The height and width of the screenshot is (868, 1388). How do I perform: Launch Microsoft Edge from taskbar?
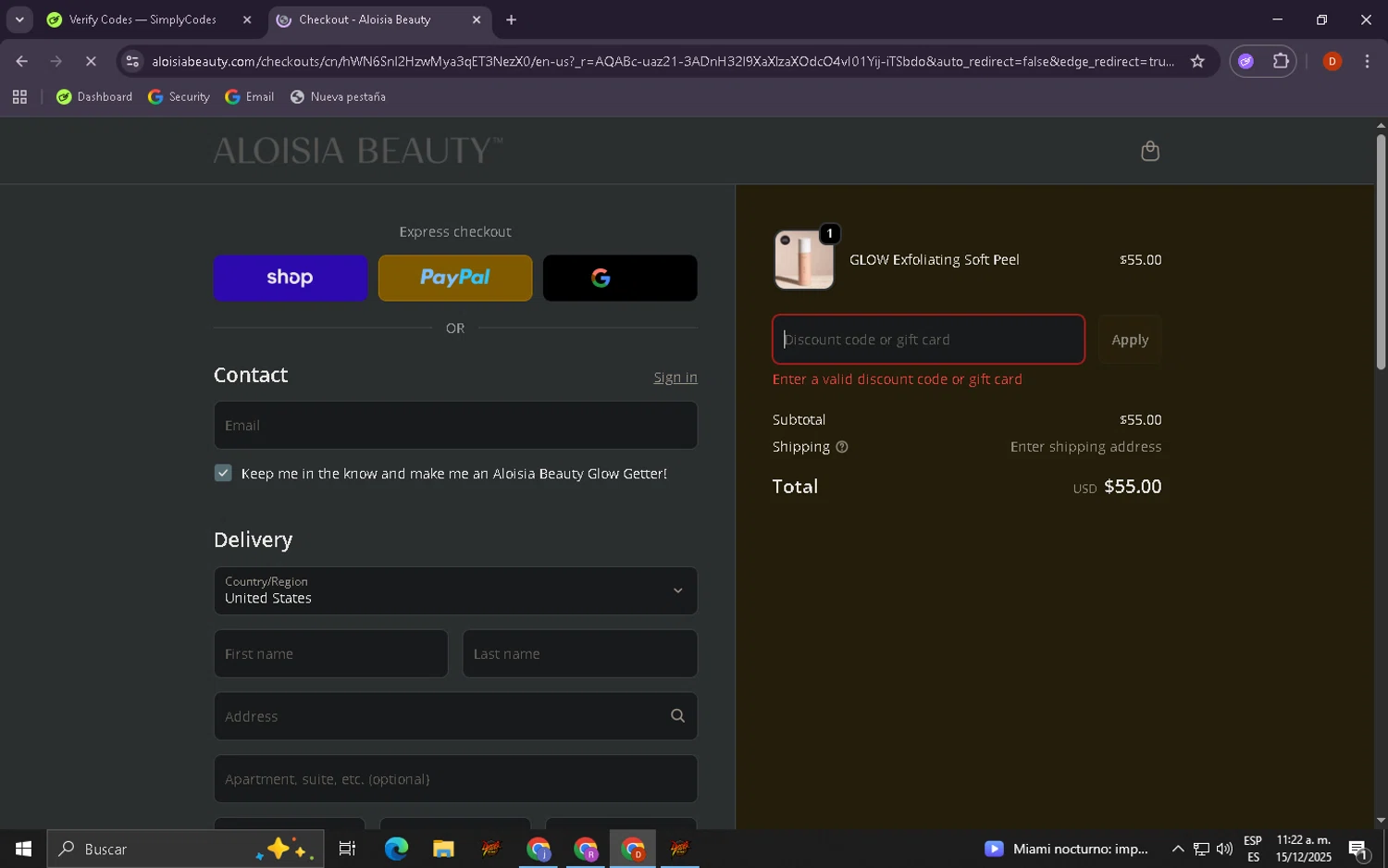click(396, 849)
